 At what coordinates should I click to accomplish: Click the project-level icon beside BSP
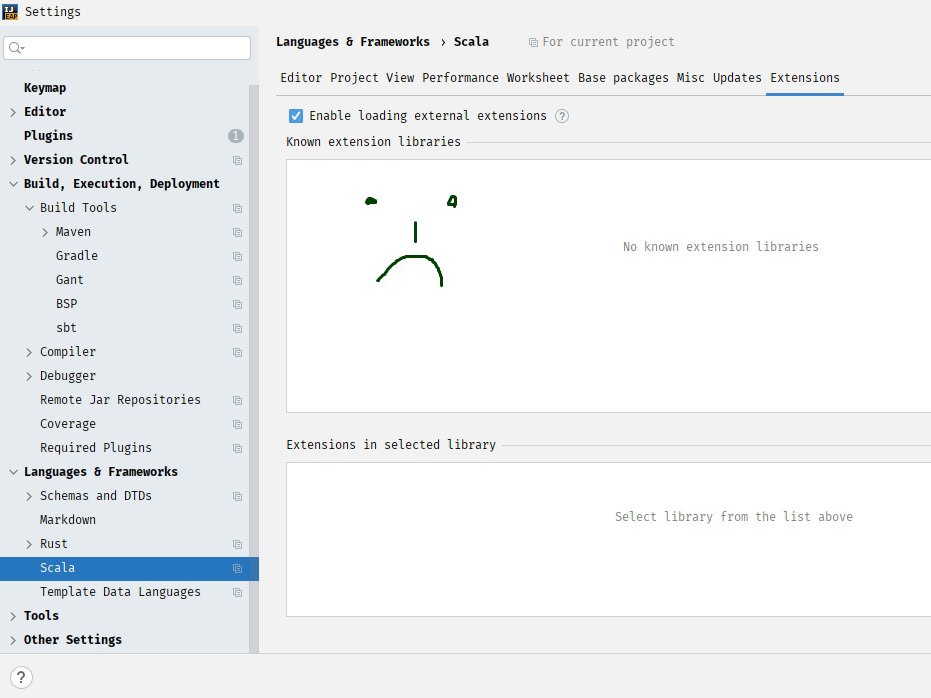click(x=238, y=304)
